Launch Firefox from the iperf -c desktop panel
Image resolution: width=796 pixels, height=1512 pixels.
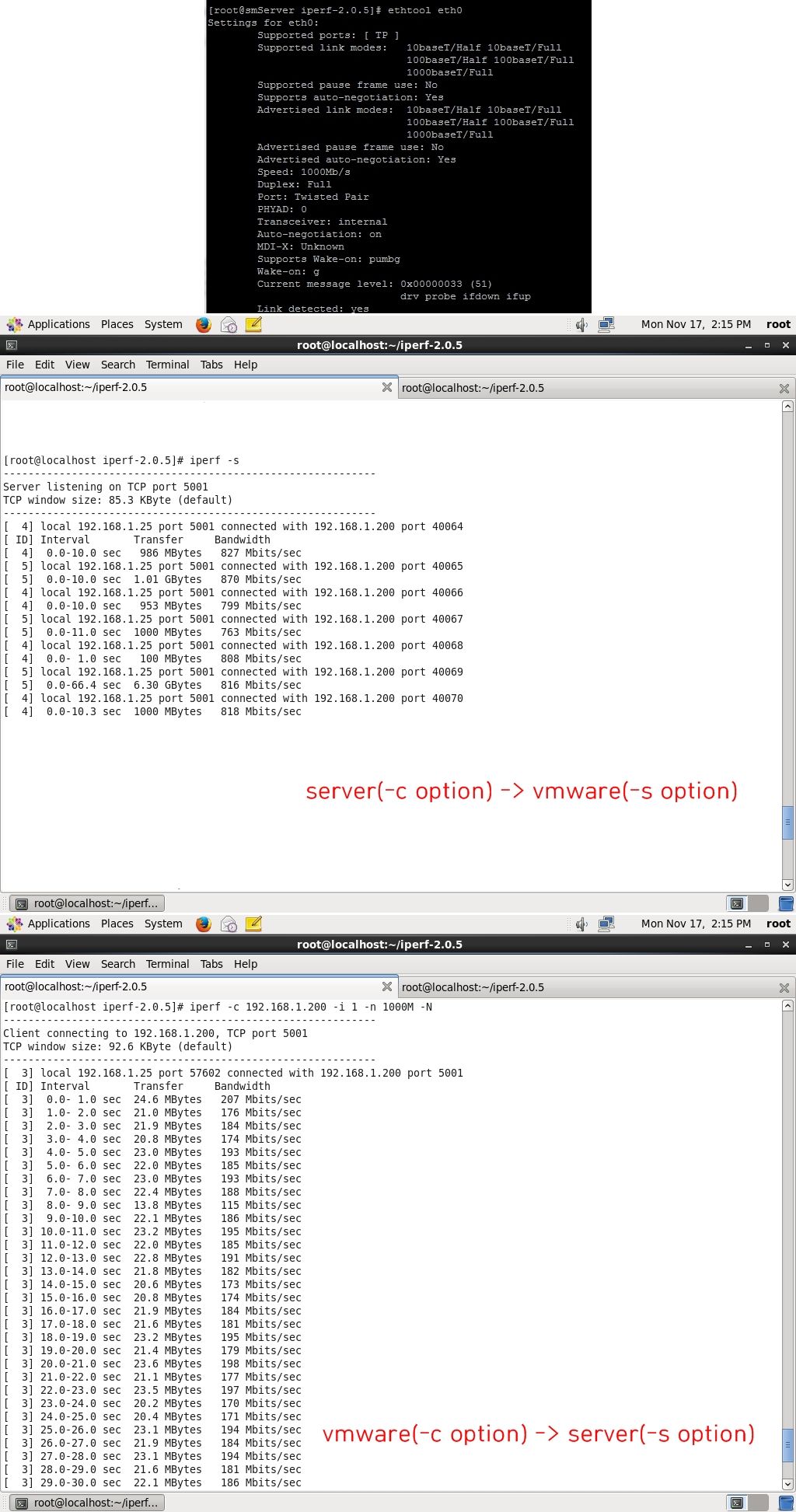204,924
